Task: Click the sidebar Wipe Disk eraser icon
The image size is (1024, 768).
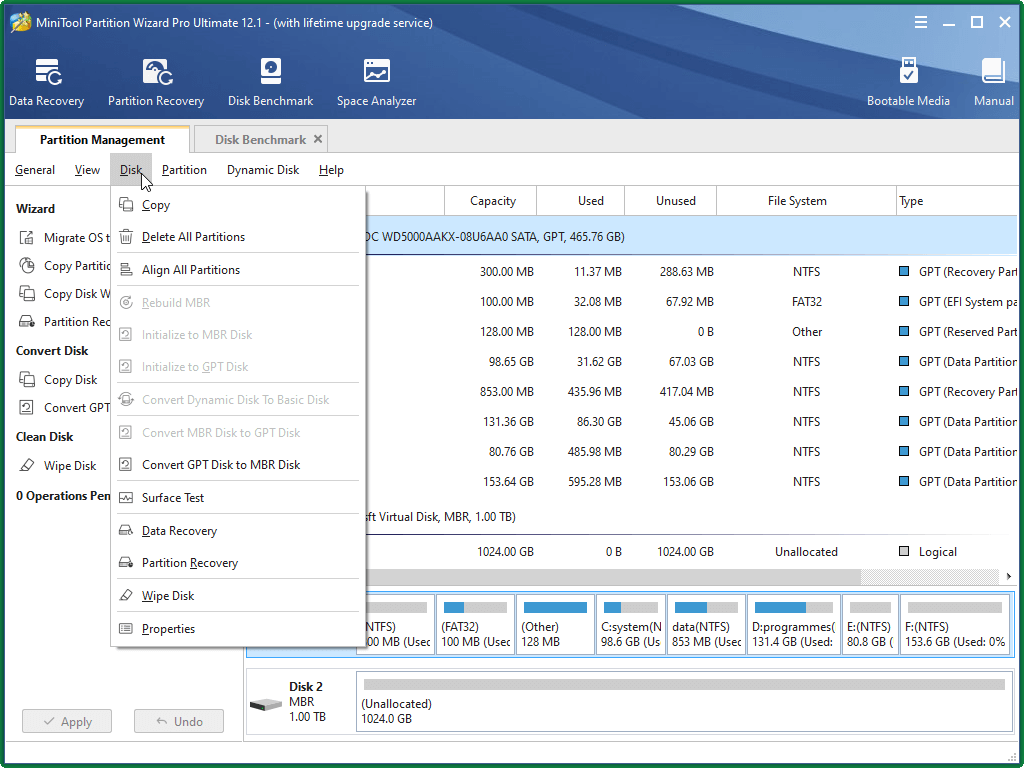Action: (x=27, y=466)
